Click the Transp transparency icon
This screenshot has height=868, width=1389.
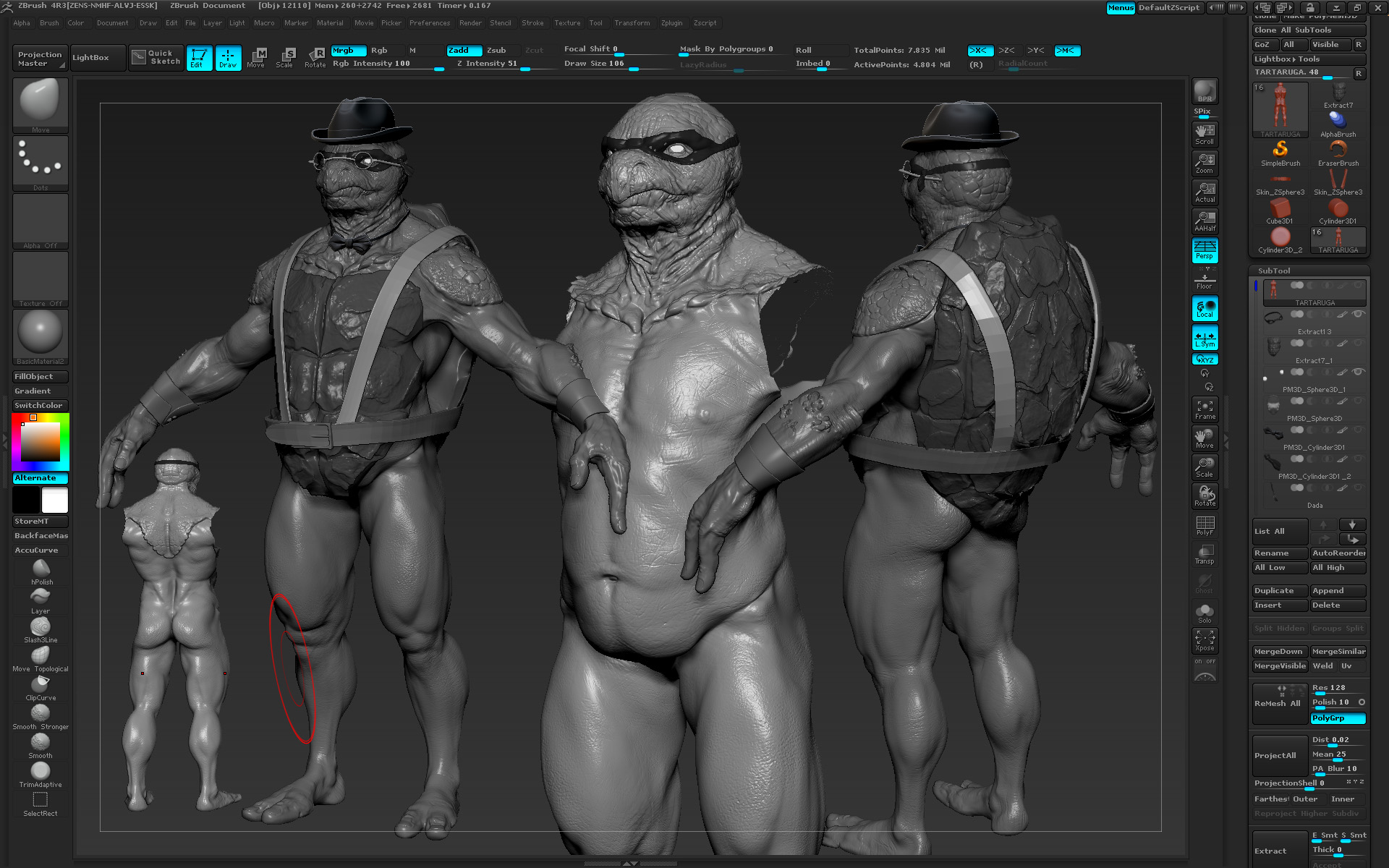pos(1205,554)
